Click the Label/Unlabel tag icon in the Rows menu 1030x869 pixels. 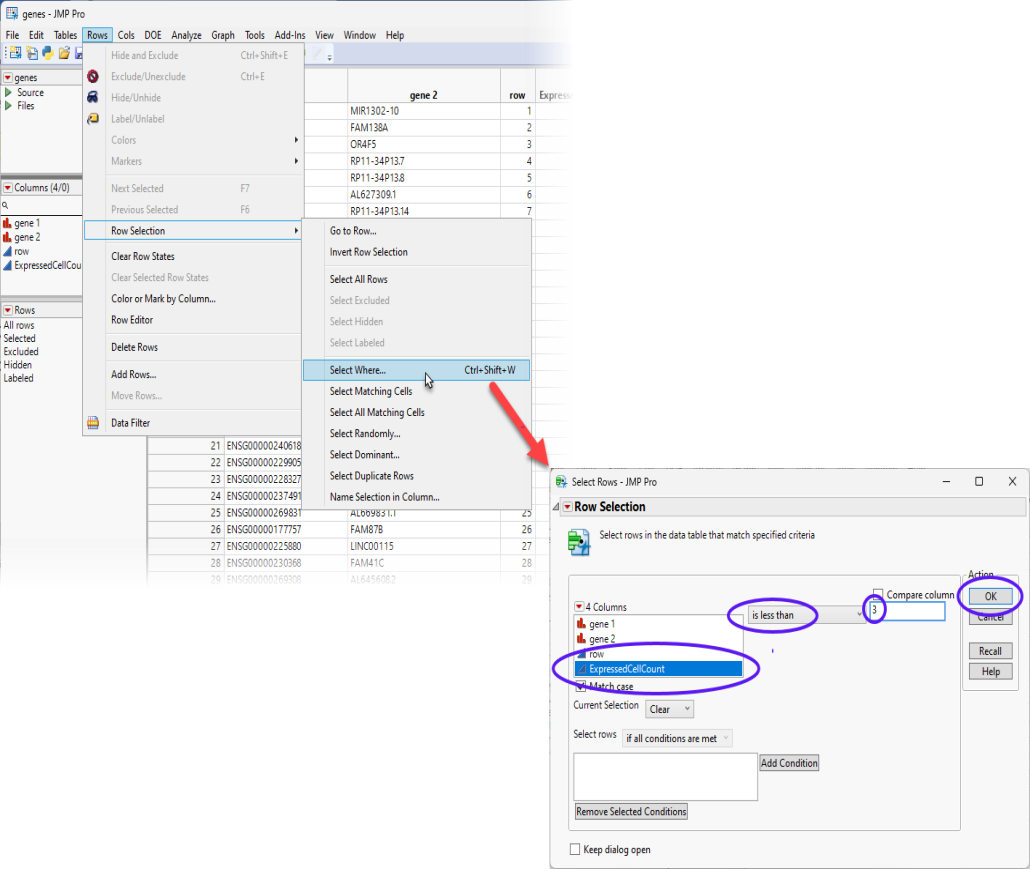pos(93,118)
